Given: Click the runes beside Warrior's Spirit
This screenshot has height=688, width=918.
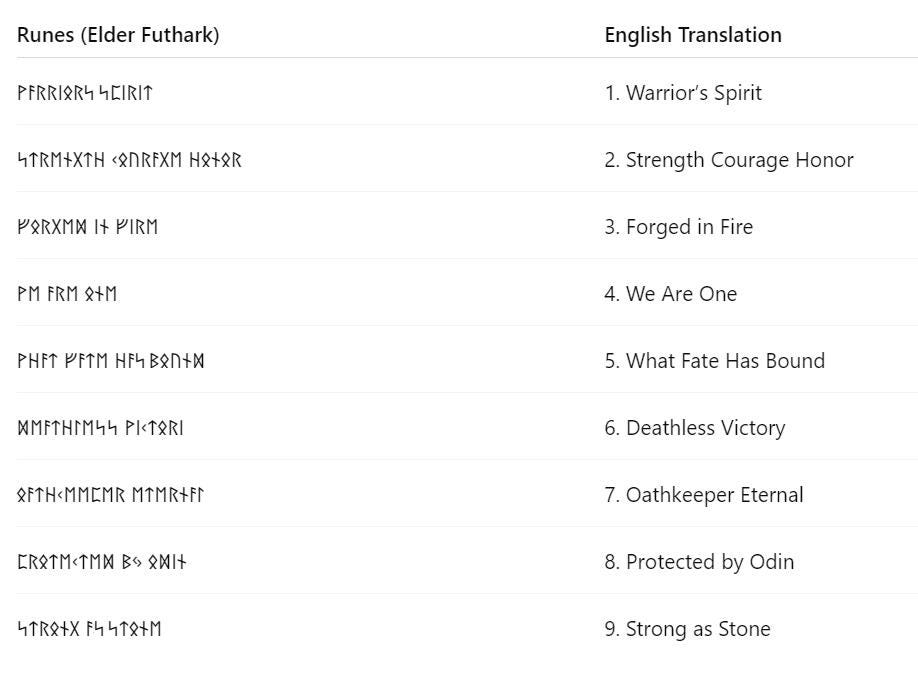Looking at the screenshot, I should tap(85, 93).
